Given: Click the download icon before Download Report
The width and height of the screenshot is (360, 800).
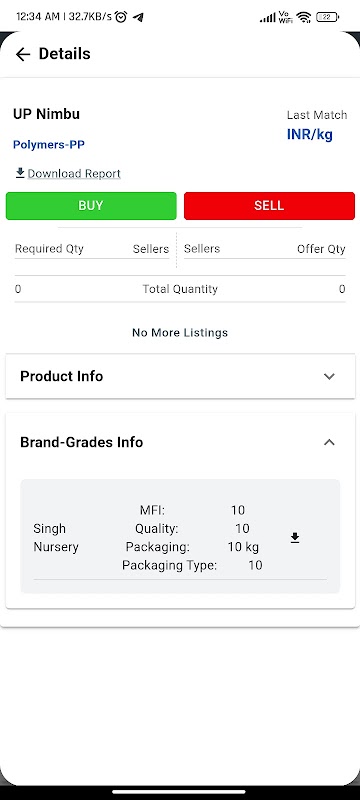Looking at the screenshot, I should pos(20,173).
